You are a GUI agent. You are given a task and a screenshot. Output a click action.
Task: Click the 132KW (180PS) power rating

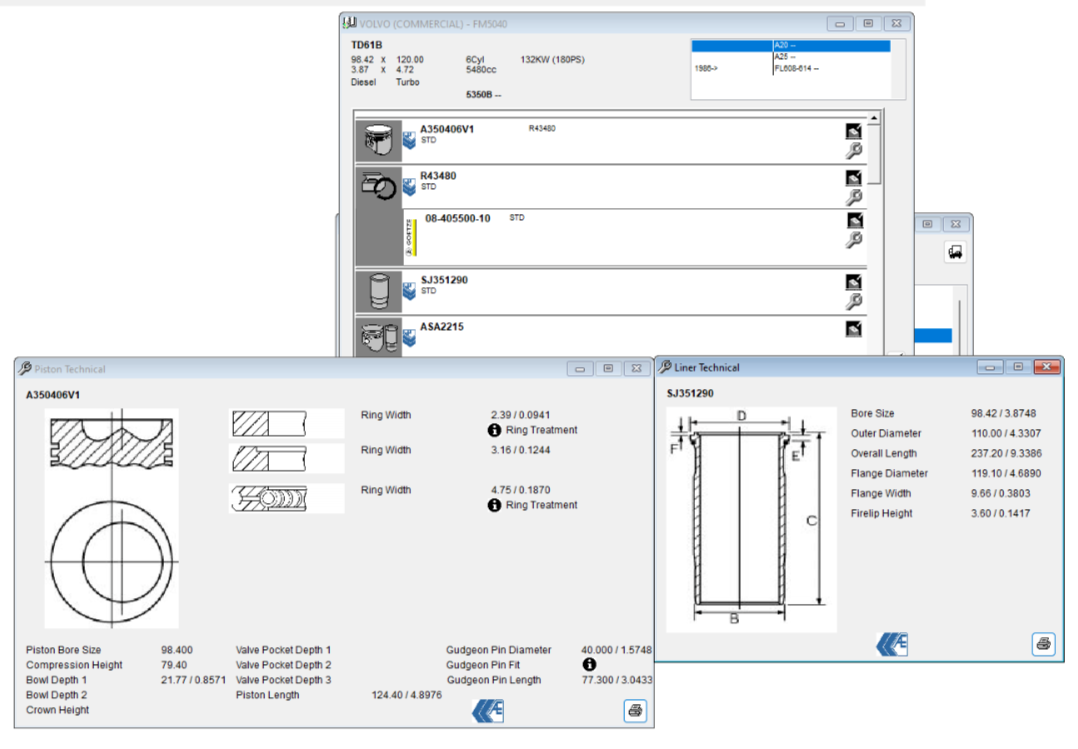(553, 60)
